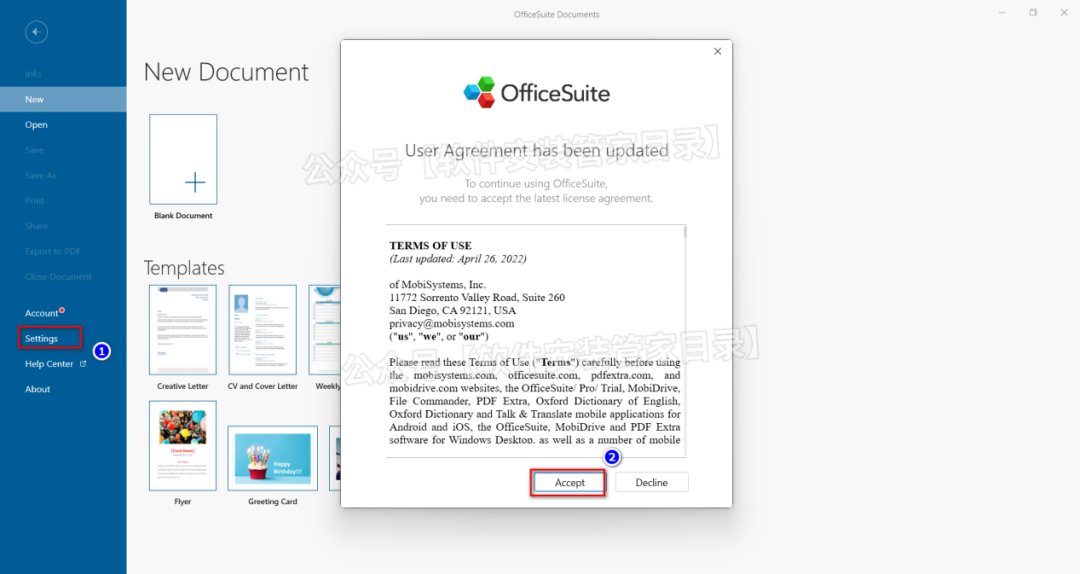Click the TERMS OF USE heading
This screenshot has width=1080, height=574.
[x=430, y=245]
